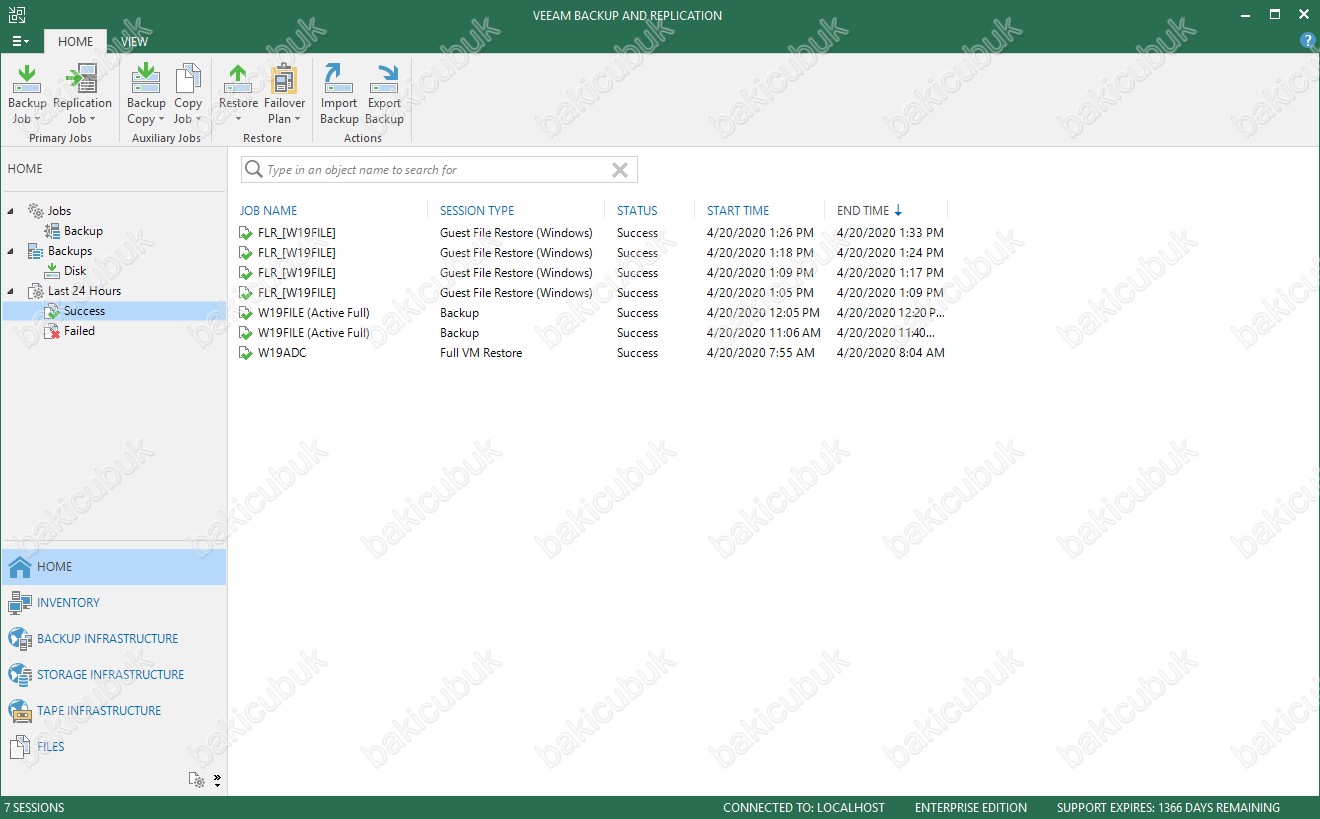Viewport: 1320px width, 819px height.
Task: Select the Backup item under Jobs
Action: point(83,231)
